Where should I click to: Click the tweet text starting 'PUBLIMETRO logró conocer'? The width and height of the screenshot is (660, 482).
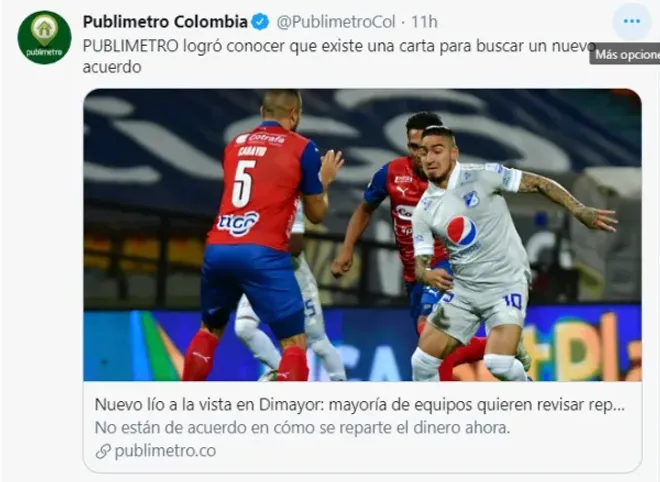[x=339, y=56]
